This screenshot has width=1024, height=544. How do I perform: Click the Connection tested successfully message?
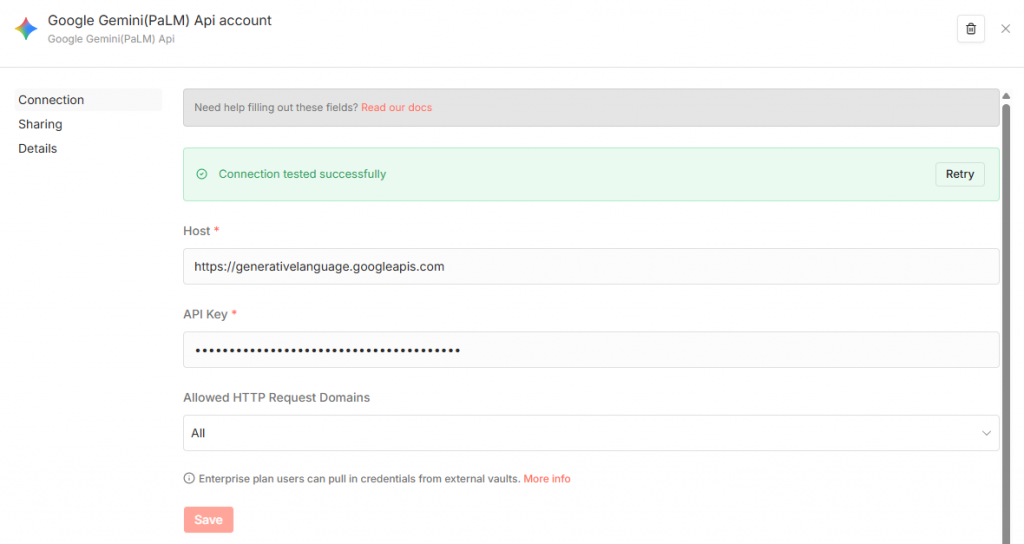[x=302, y=174]
